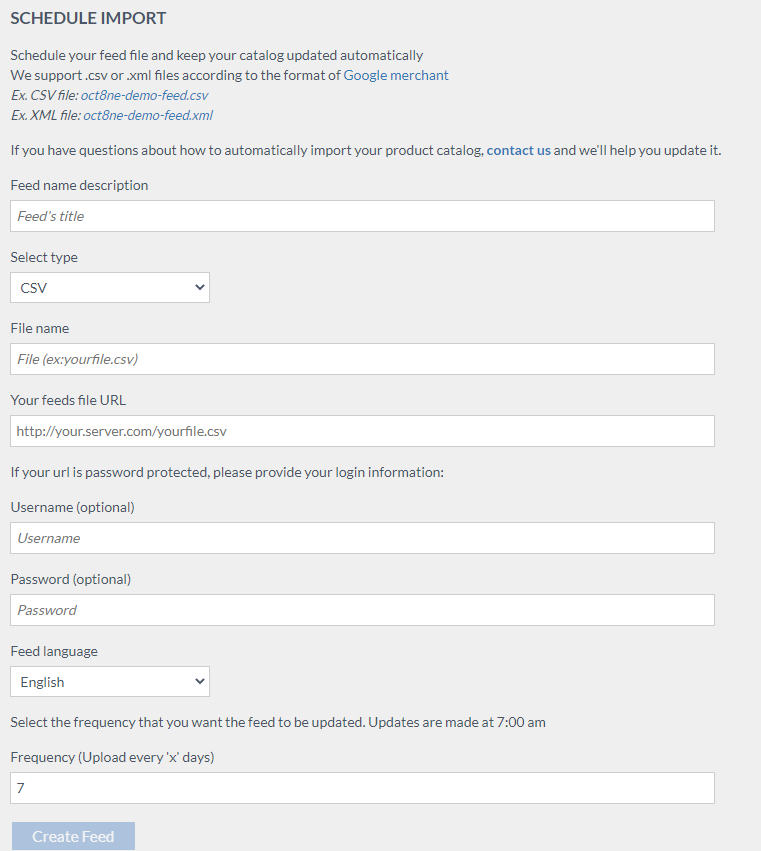Select the feeds file URL input

[362, 431]
